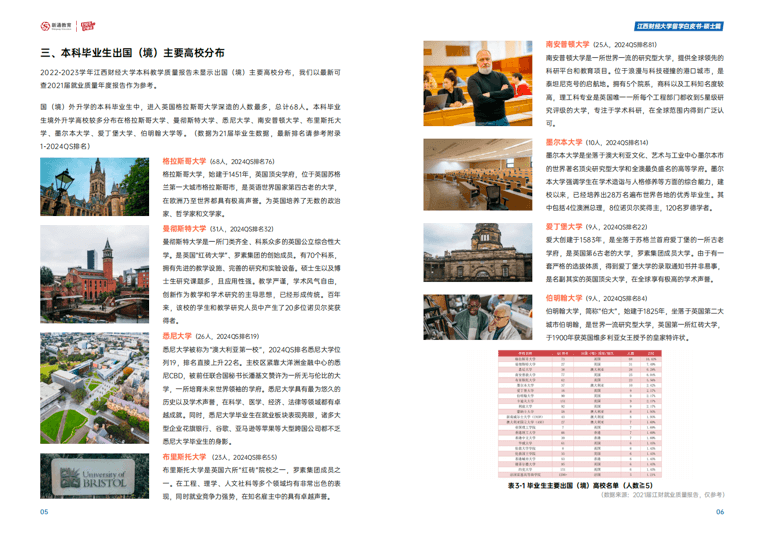This screenshot has height=536, width=763.
Task: Select the source note 数据来源：2021届江财就业质量报告
Action: click(663, 495)
